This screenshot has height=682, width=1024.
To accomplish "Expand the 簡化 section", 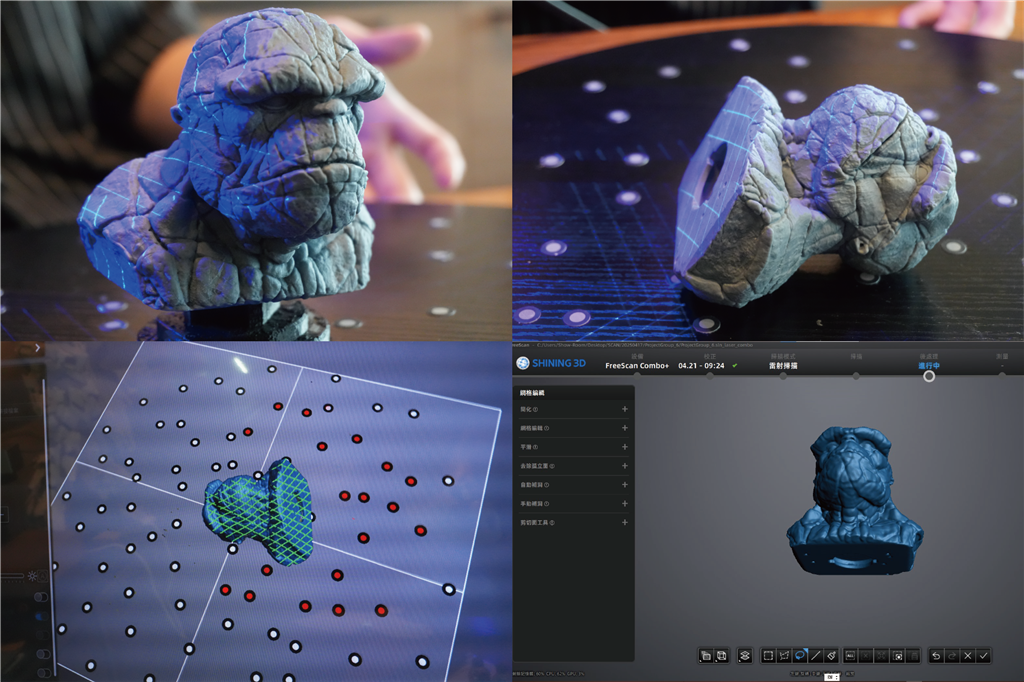I will (x=625, y=409).
